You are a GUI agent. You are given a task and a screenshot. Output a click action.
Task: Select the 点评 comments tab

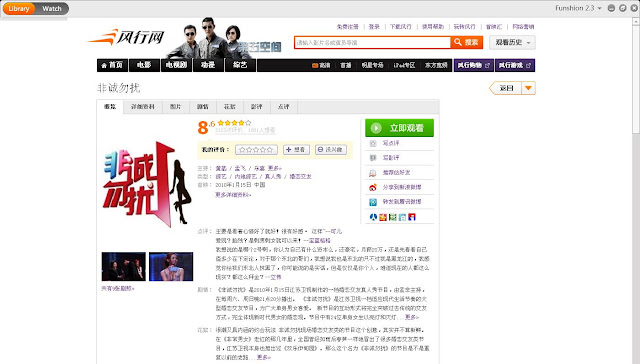click(x=284, y=107)
